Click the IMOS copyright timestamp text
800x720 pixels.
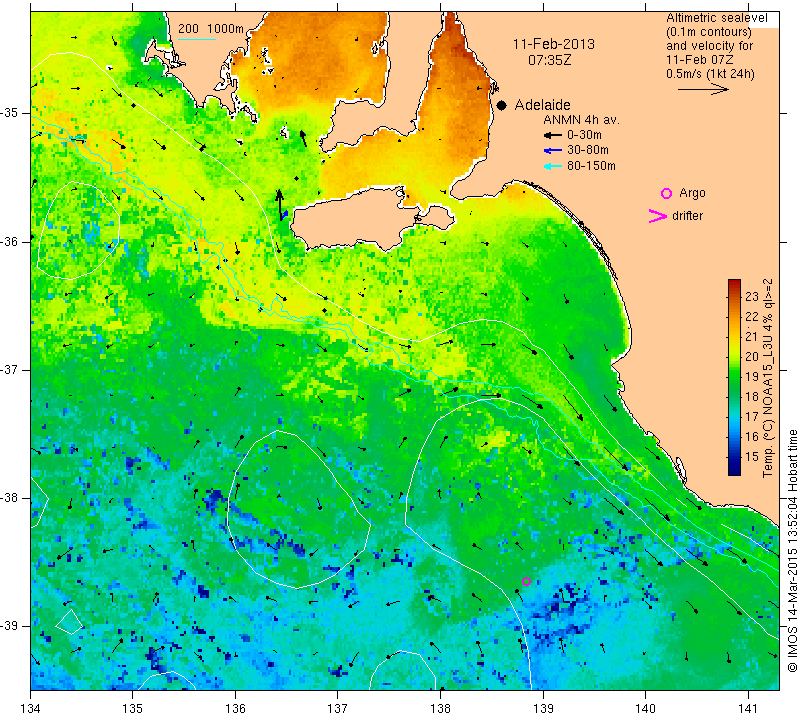(x=792, y=550)
